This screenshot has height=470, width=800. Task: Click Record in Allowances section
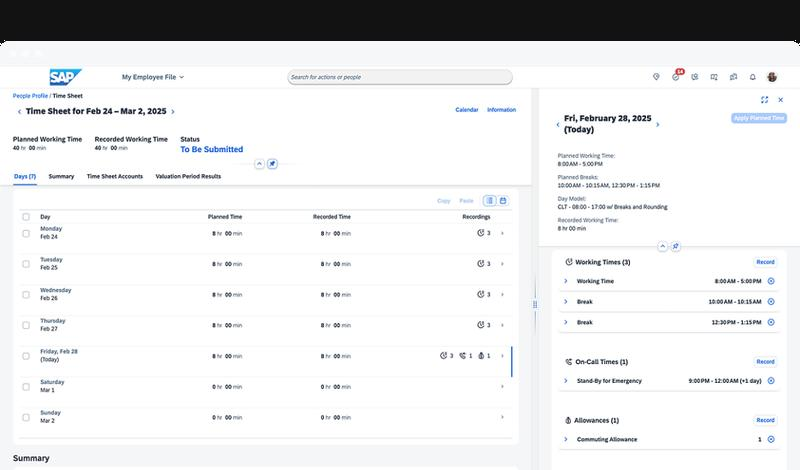click(765, 420)
